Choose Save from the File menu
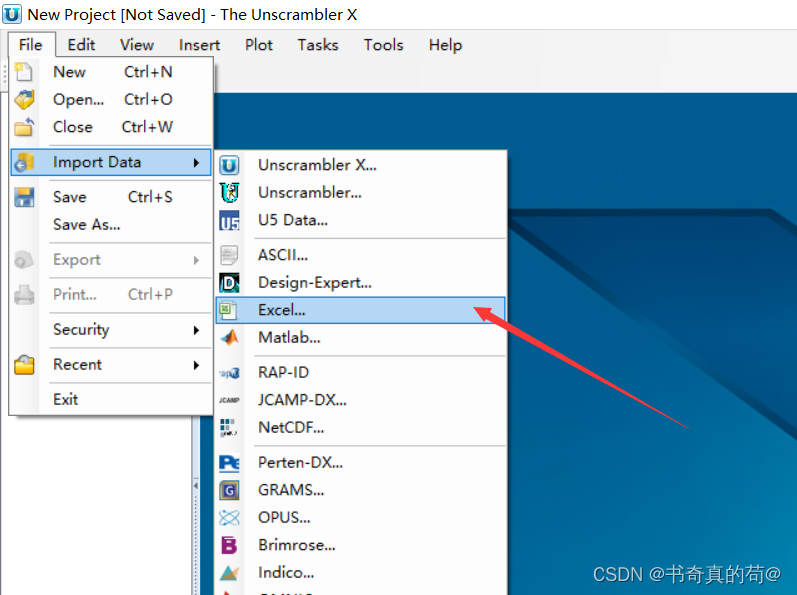This screenshot has width=797, height=595. click(111, 197)
